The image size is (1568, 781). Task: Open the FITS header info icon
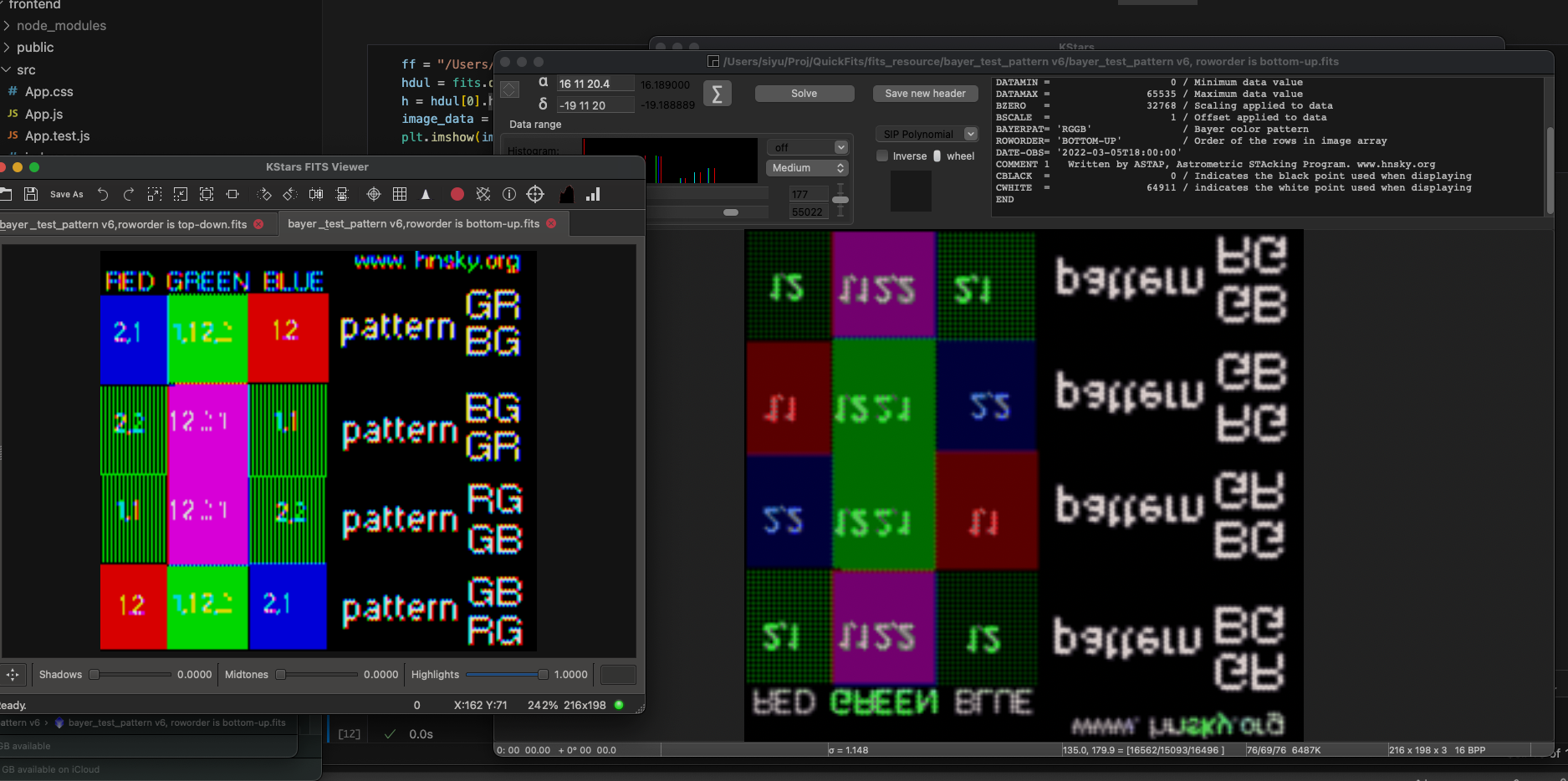508,194
